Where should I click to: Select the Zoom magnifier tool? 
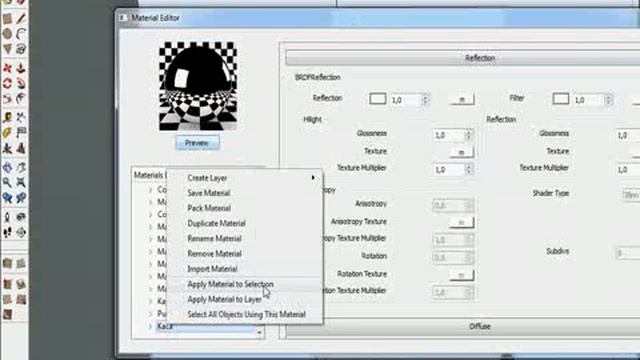click(x=7, y=182)
